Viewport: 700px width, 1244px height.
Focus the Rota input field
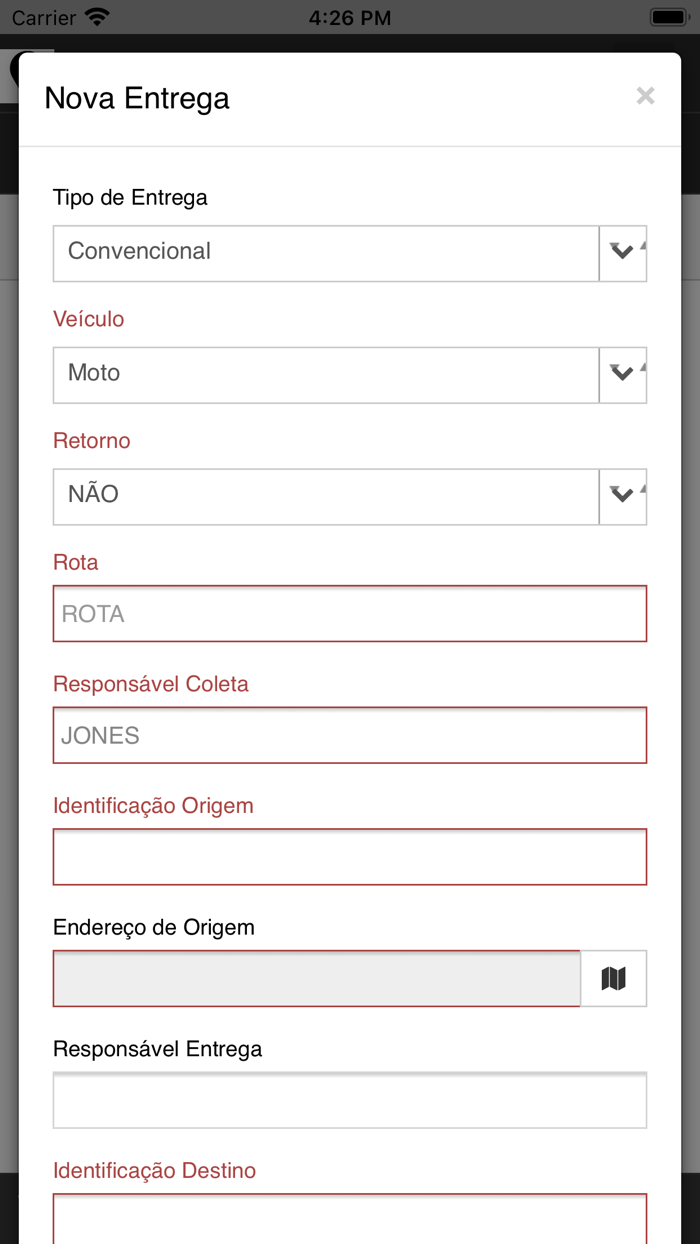pos(350,614)
